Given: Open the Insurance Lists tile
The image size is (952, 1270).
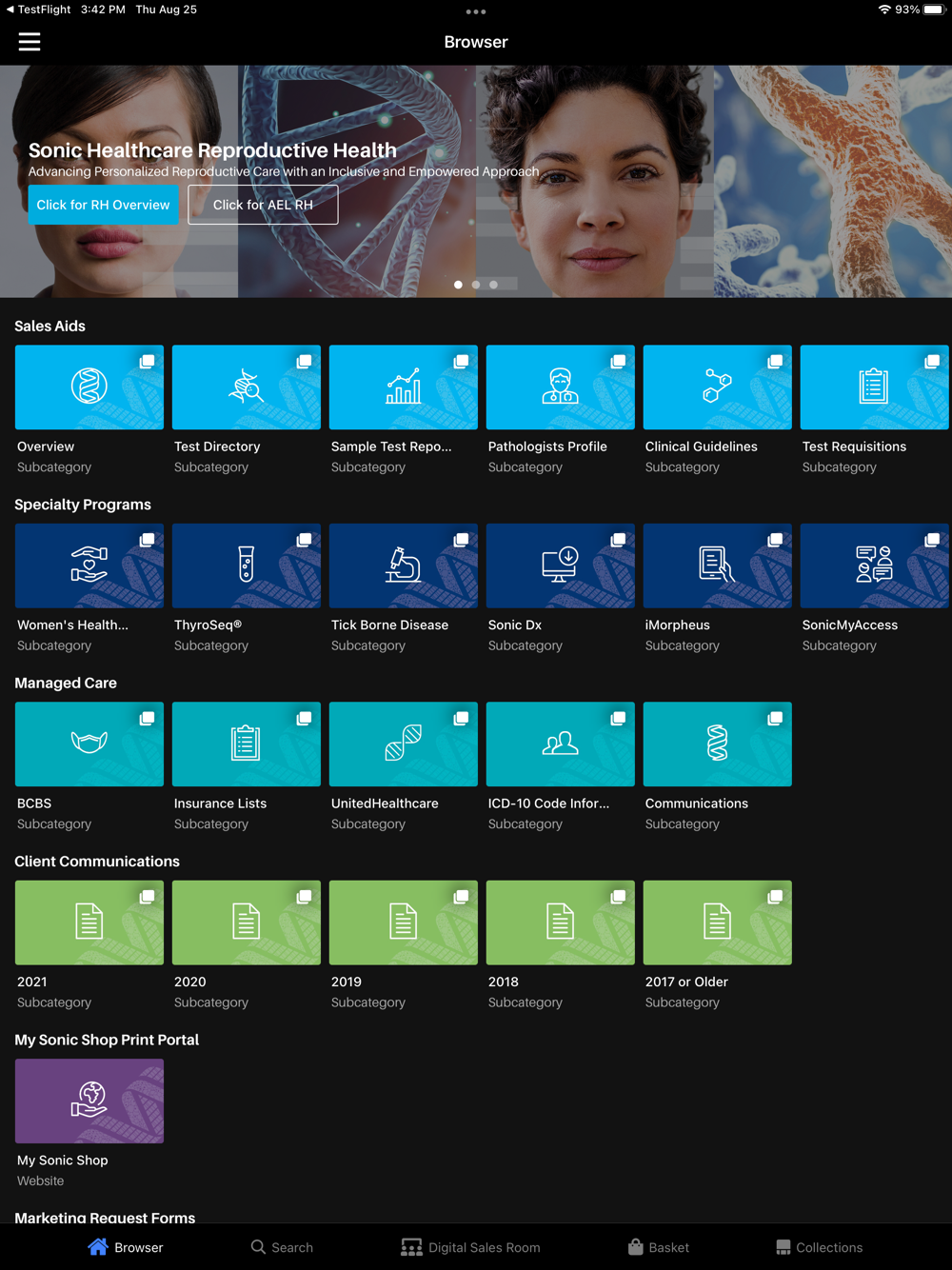Looking at the screenshot, I should point(247,744).
